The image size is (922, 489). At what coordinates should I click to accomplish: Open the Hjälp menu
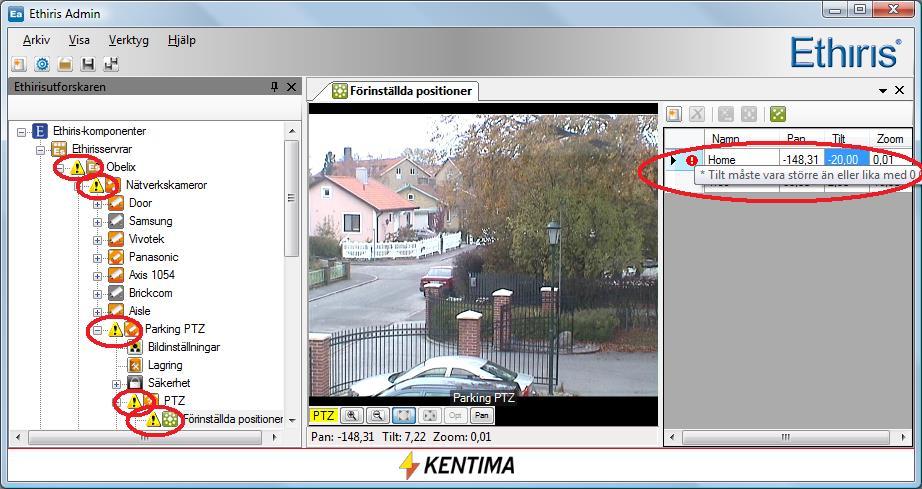point(182,41)
